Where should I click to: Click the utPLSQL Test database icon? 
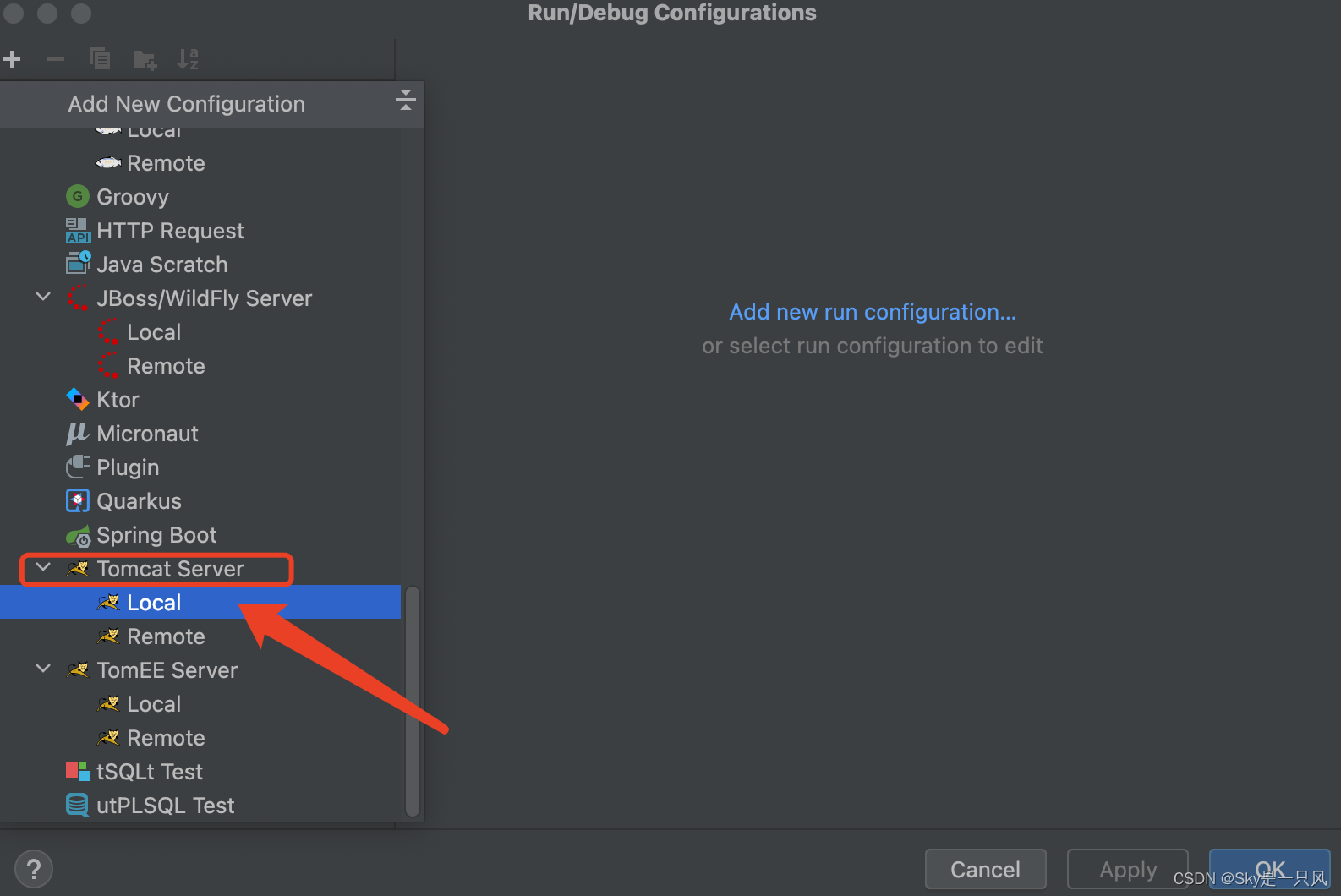pos(78,805)
